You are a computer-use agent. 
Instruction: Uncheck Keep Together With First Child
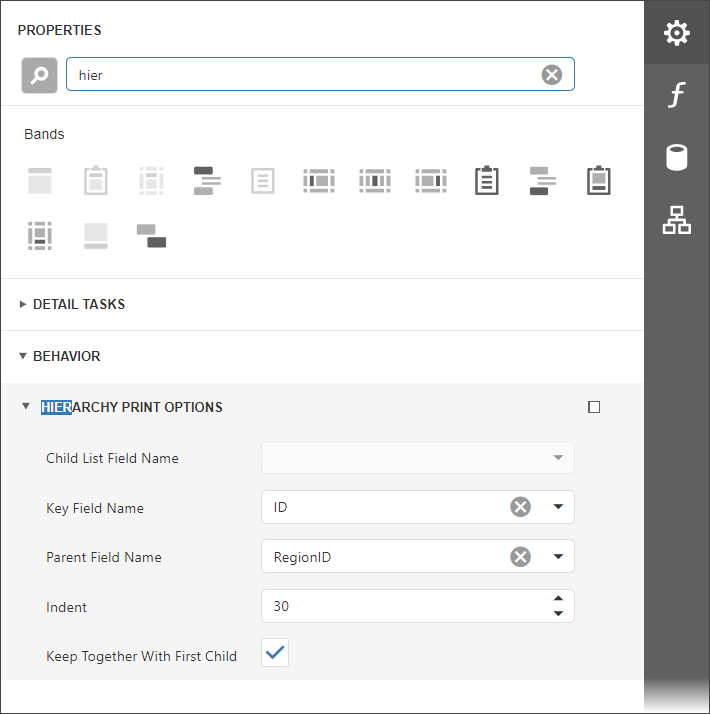pyautogui.click(x=275, y=654)
